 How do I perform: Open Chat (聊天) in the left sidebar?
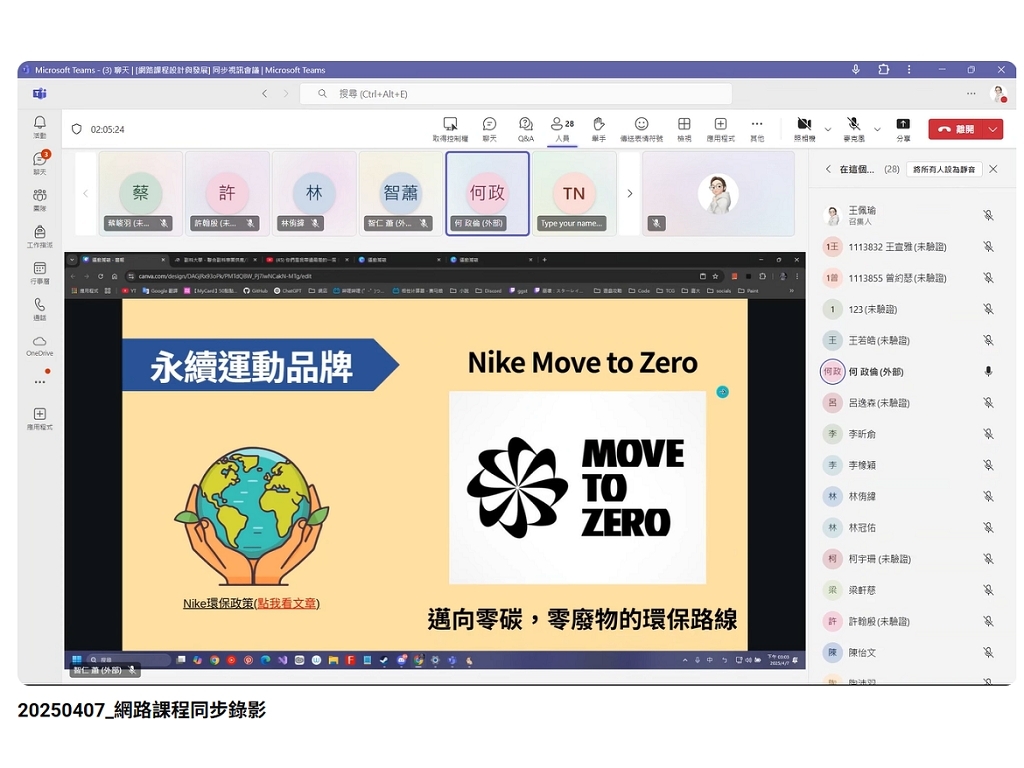click(40, 163)
